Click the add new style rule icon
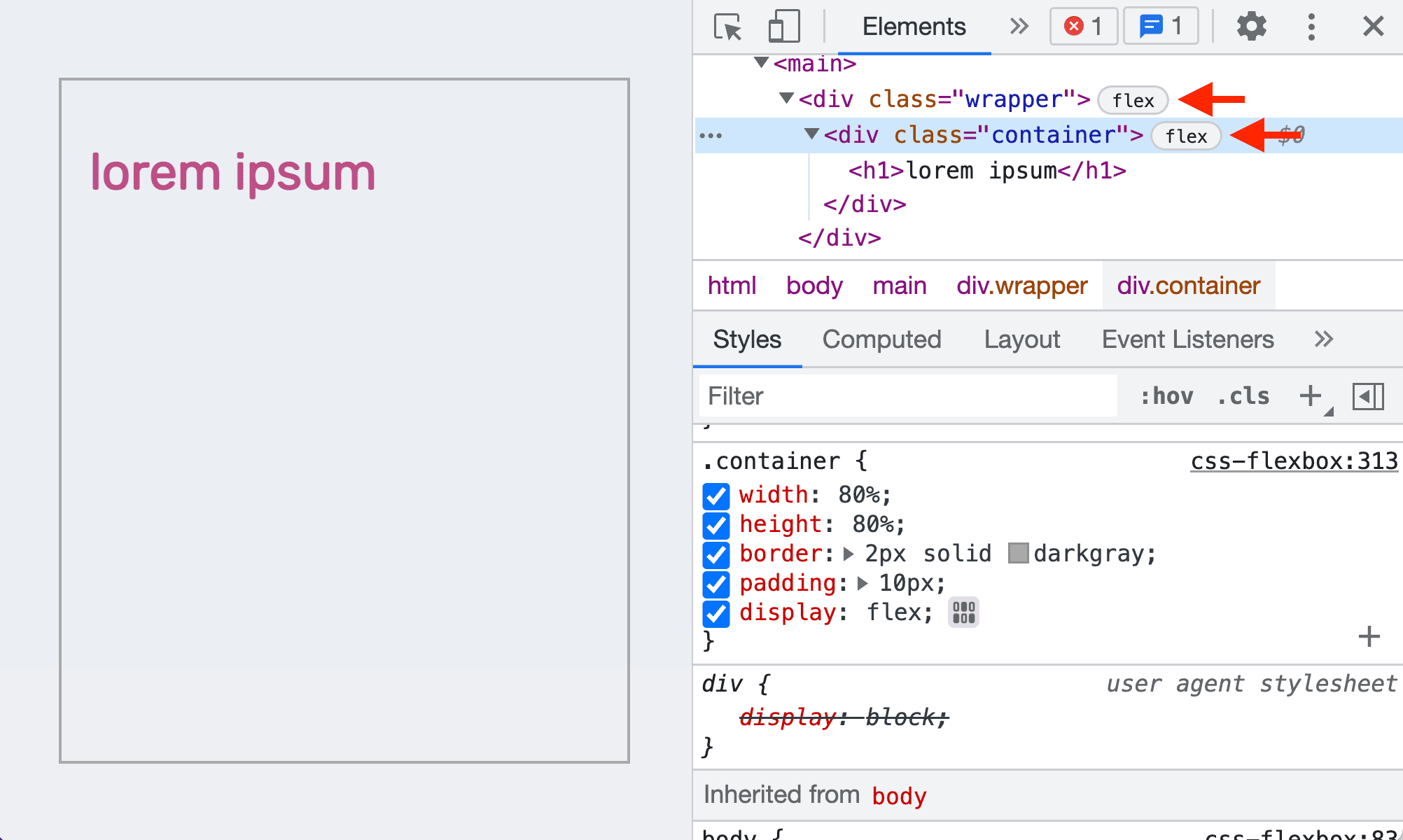 tap(1311, 394)
